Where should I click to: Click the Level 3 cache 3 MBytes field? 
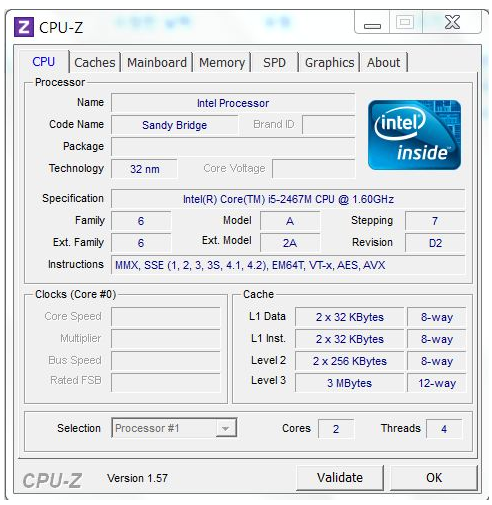349,383
